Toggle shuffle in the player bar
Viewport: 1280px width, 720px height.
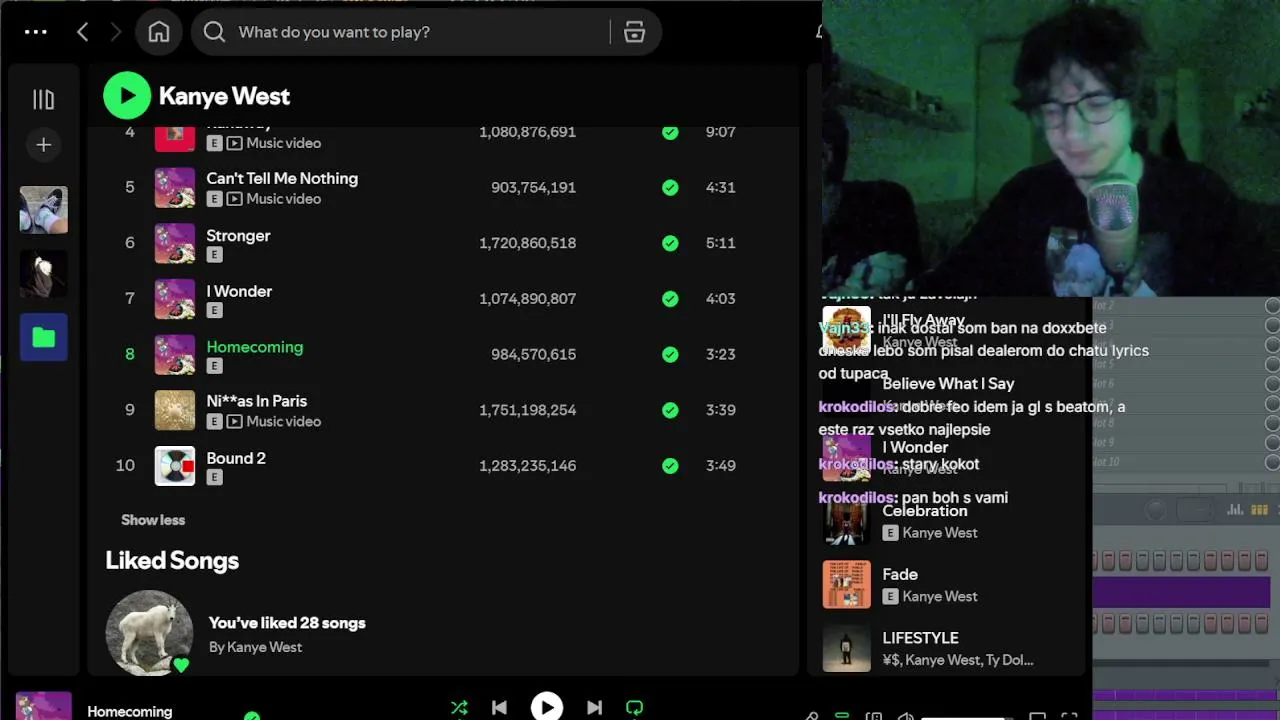(x=459, y=708)
